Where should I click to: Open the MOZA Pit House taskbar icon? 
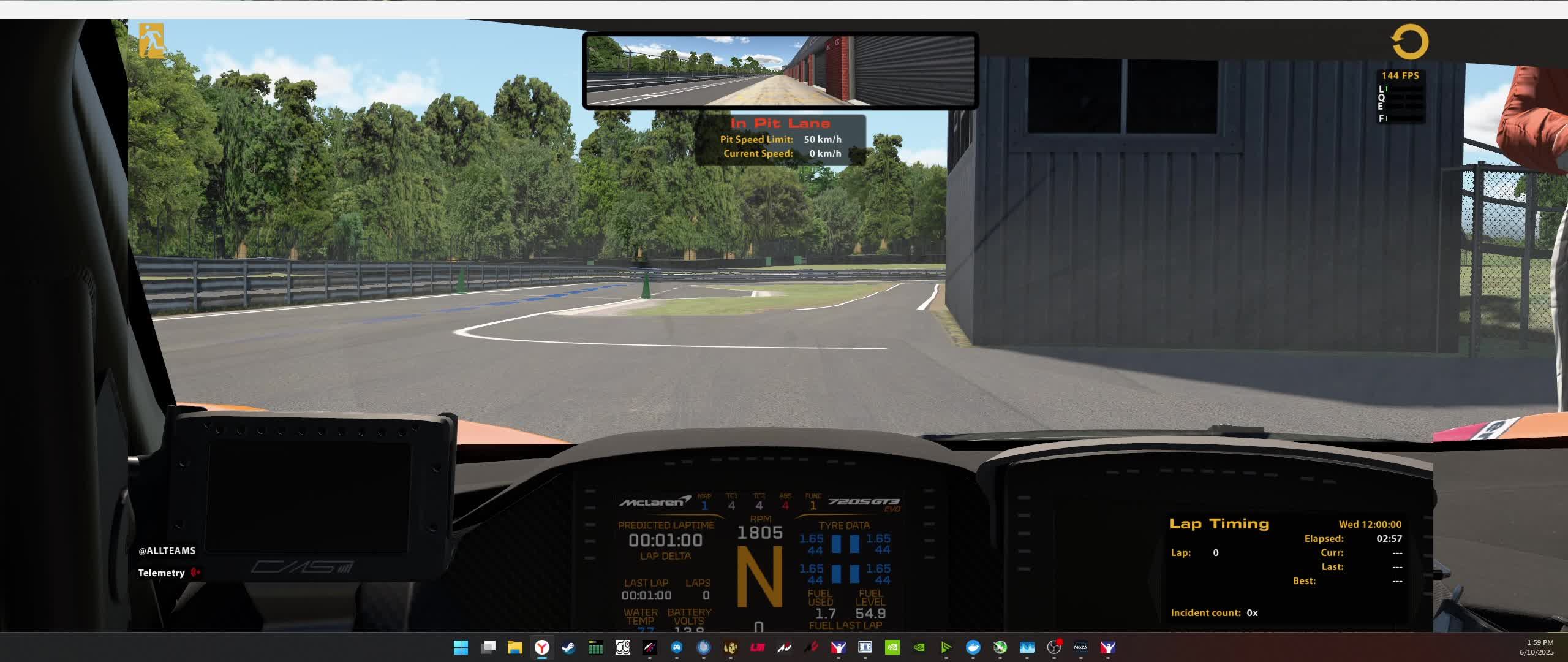point(1080,647)
